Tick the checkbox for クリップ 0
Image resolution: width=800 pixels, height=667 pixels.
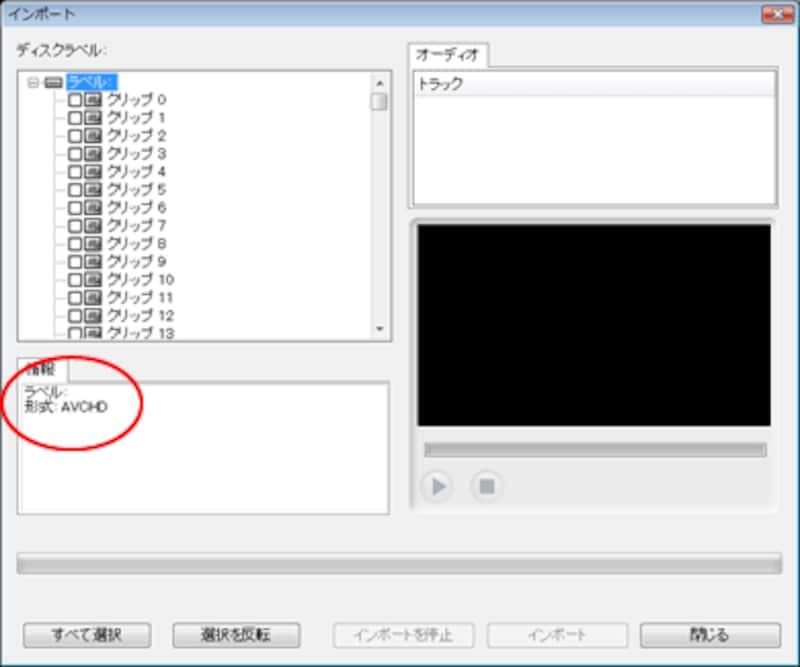[75, 100]
